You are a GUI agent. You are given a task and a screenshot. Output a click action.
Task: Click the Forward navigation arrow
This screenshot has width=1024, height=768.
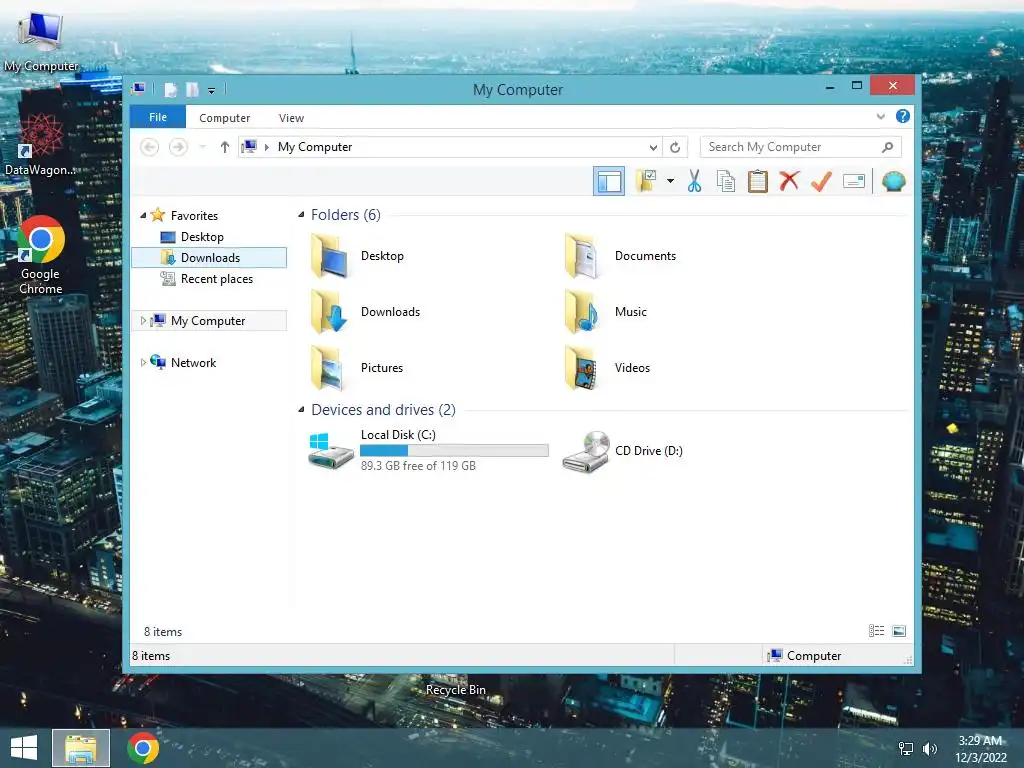(x=178, y=147)
